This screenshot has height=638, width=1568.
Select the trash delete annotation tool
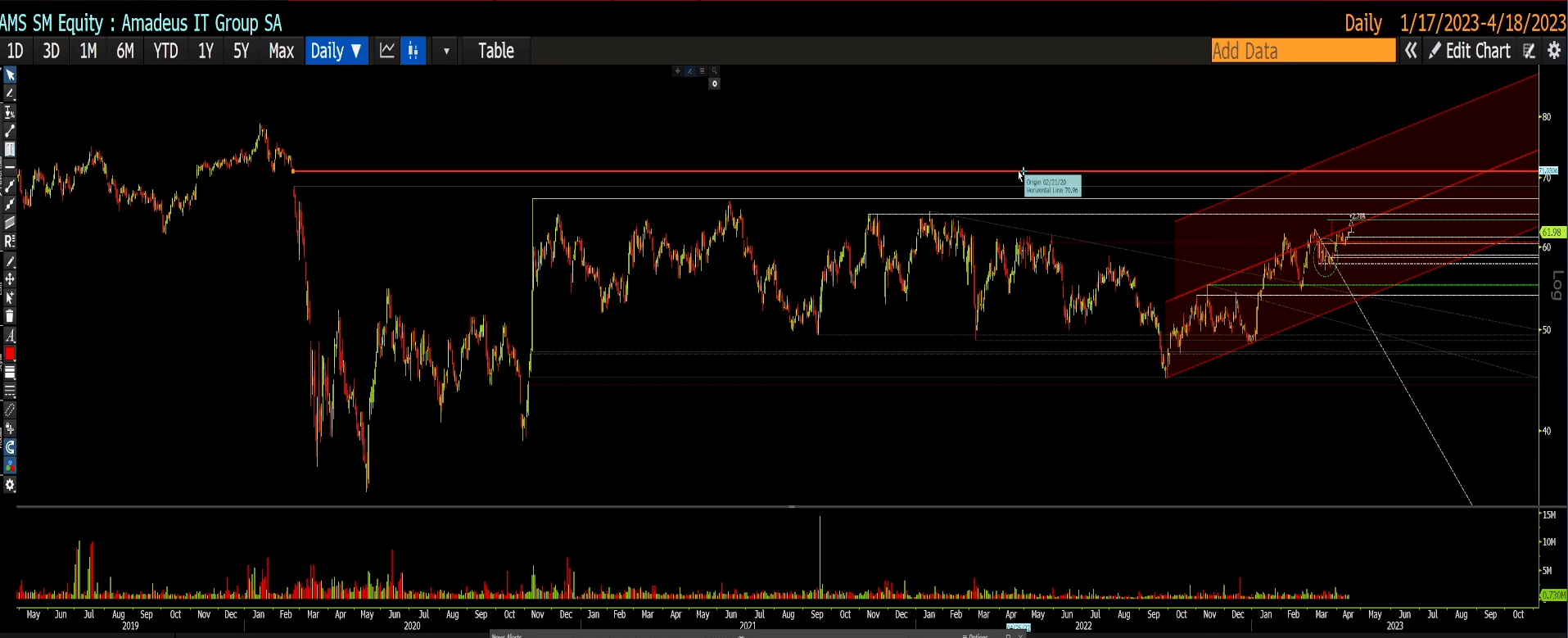click(x=10, y=316)
